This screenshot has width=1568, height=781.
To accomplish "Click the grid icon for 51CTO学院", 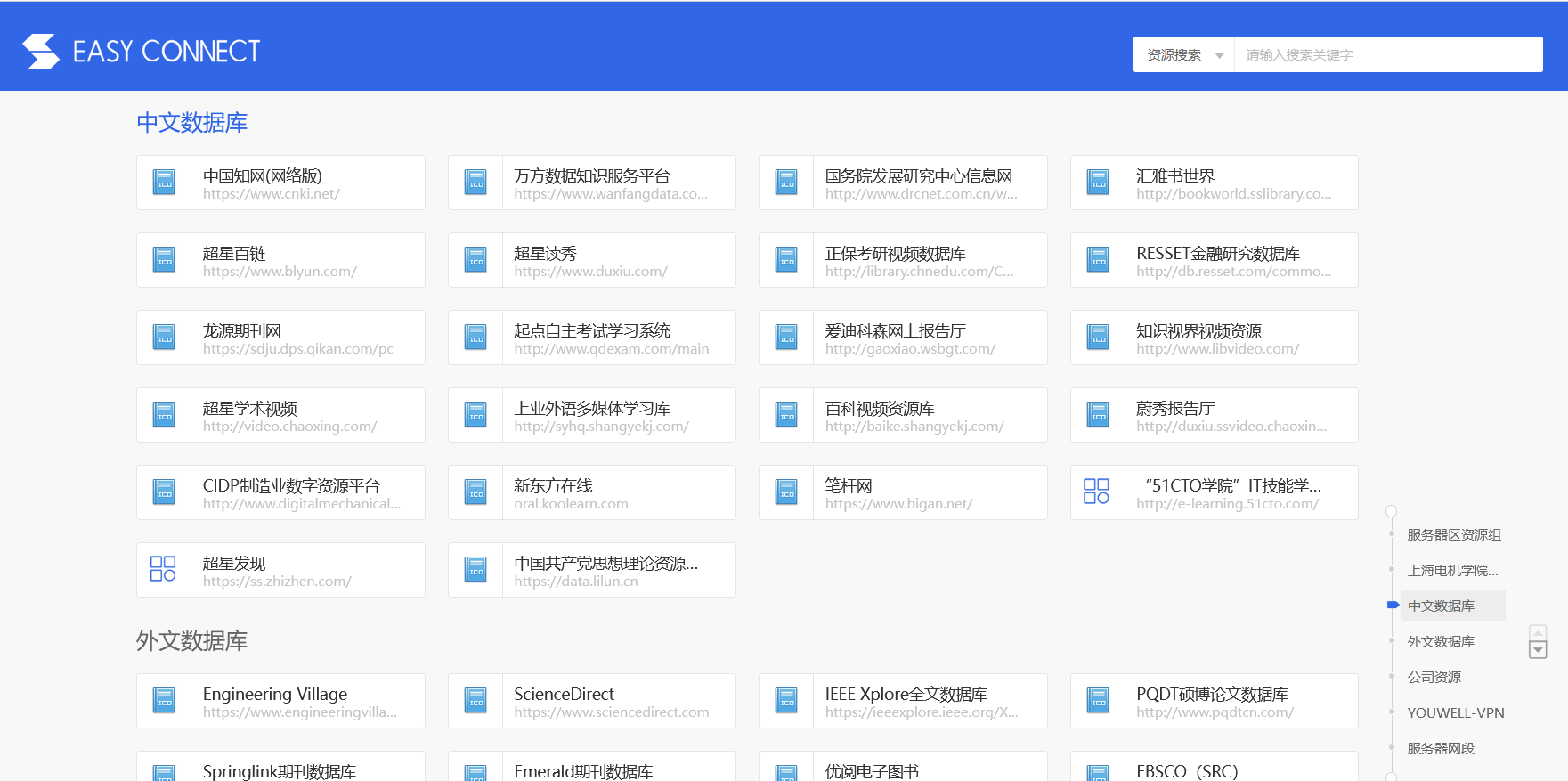I will 1097,492.
